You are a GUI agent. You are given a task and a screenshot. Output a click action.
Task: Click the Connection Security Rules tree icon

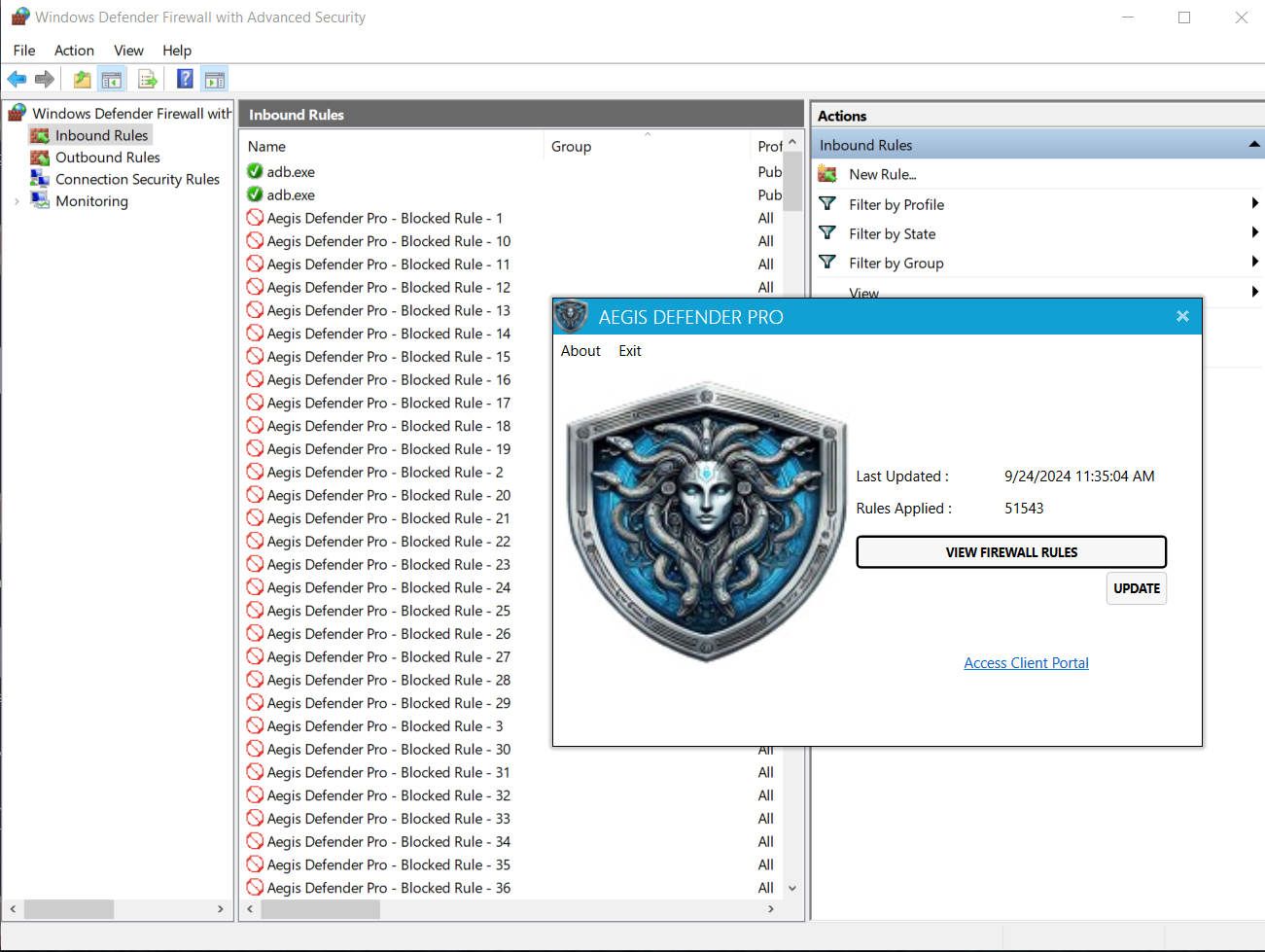pyautogui.click(x=40, y=179)
